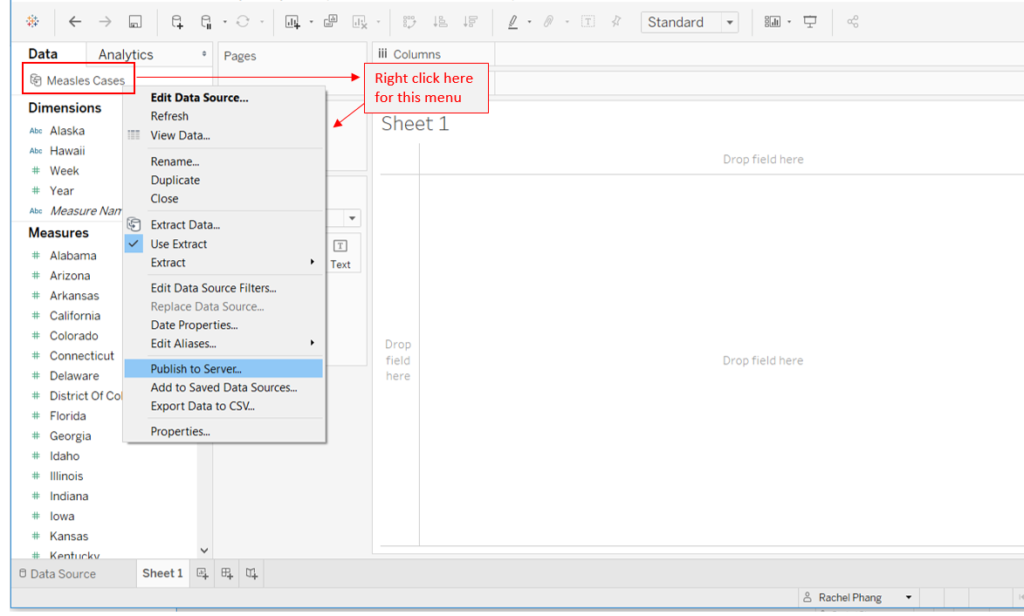Click the Refresh Data Source icon
The height and width of the screenshot is (616, 1024).
(x=244, y=21)
